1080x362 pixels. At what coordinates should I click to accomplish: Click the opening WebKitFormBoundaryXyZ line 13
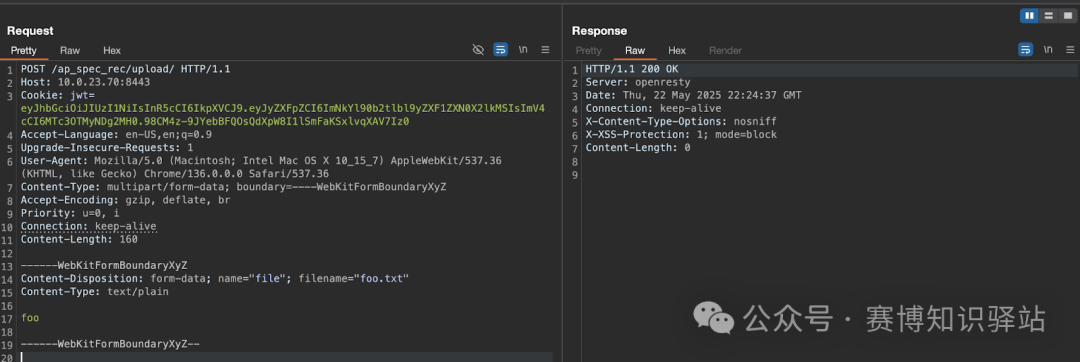pyautogui.click(x=104, y=266)
